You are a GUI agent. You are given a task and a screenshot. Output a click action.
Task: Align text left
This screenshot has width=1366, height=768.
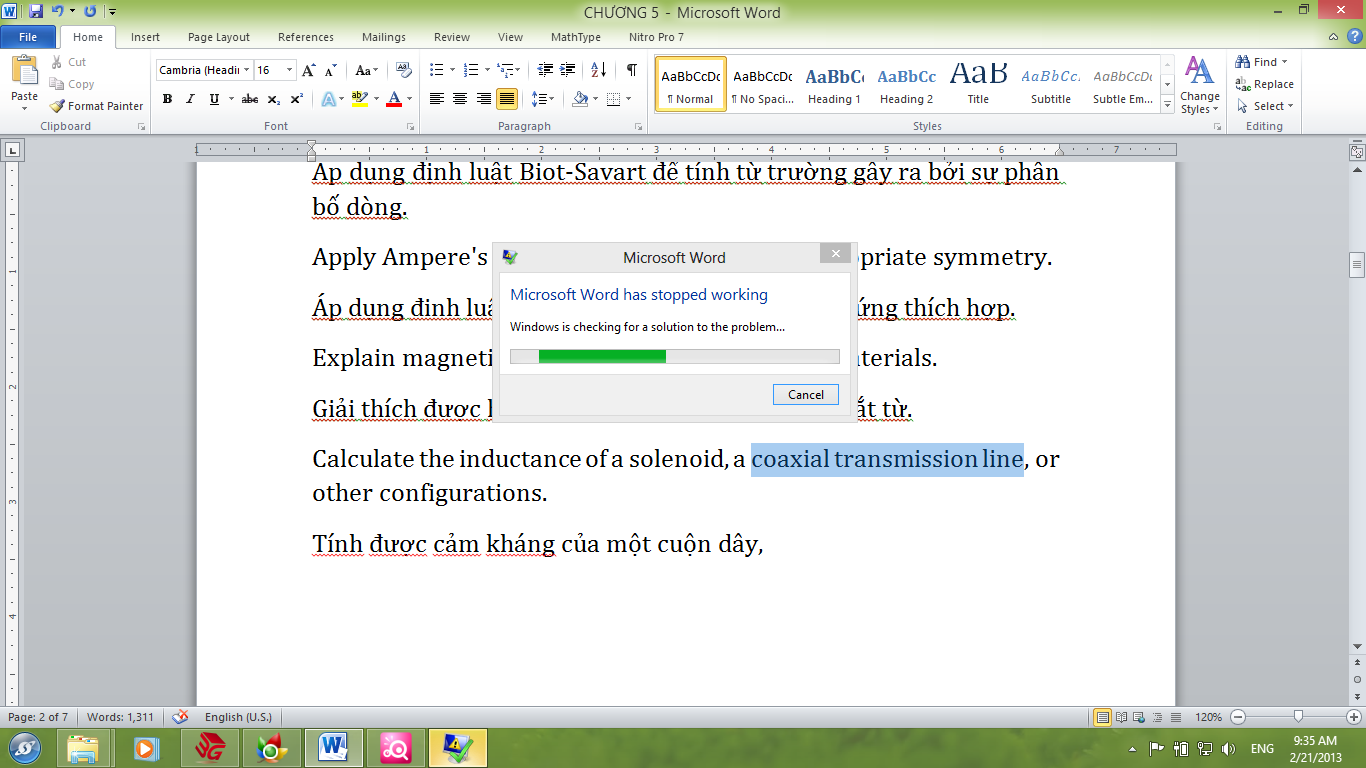click(x=436, y=99)
